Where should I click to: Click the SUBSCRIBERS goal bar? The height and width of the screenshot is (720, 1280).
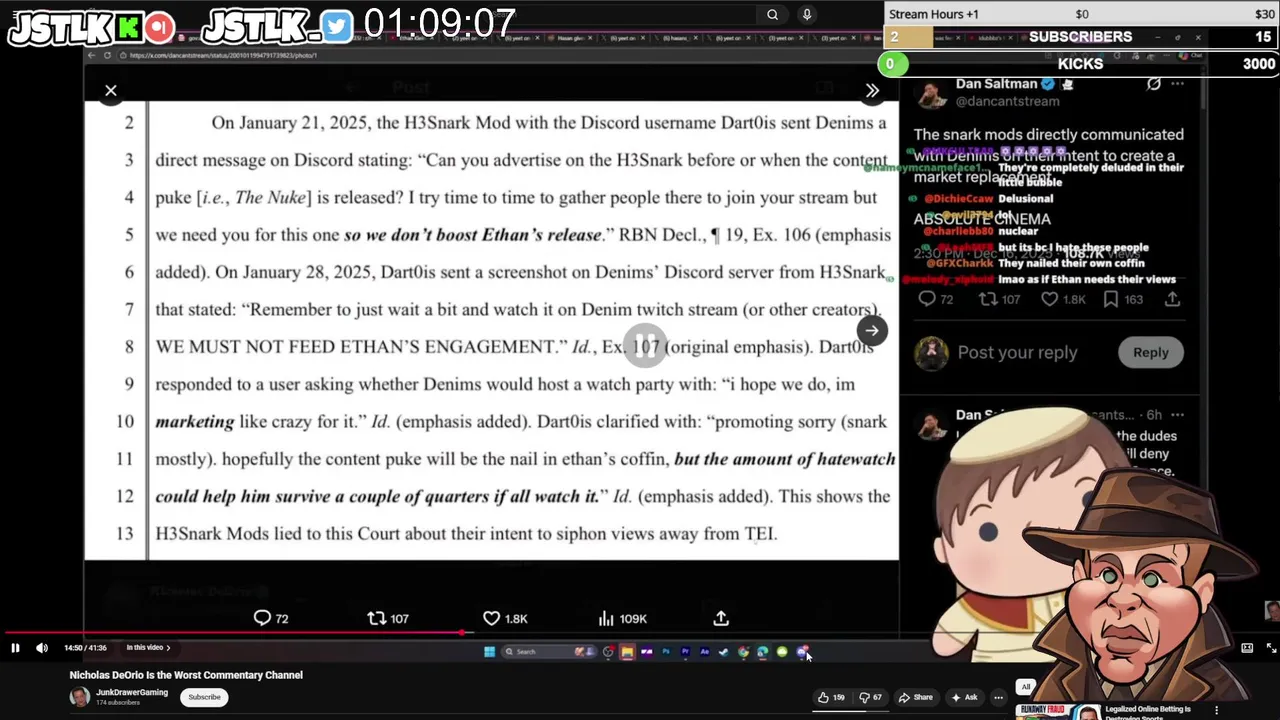click(1081, 37)
